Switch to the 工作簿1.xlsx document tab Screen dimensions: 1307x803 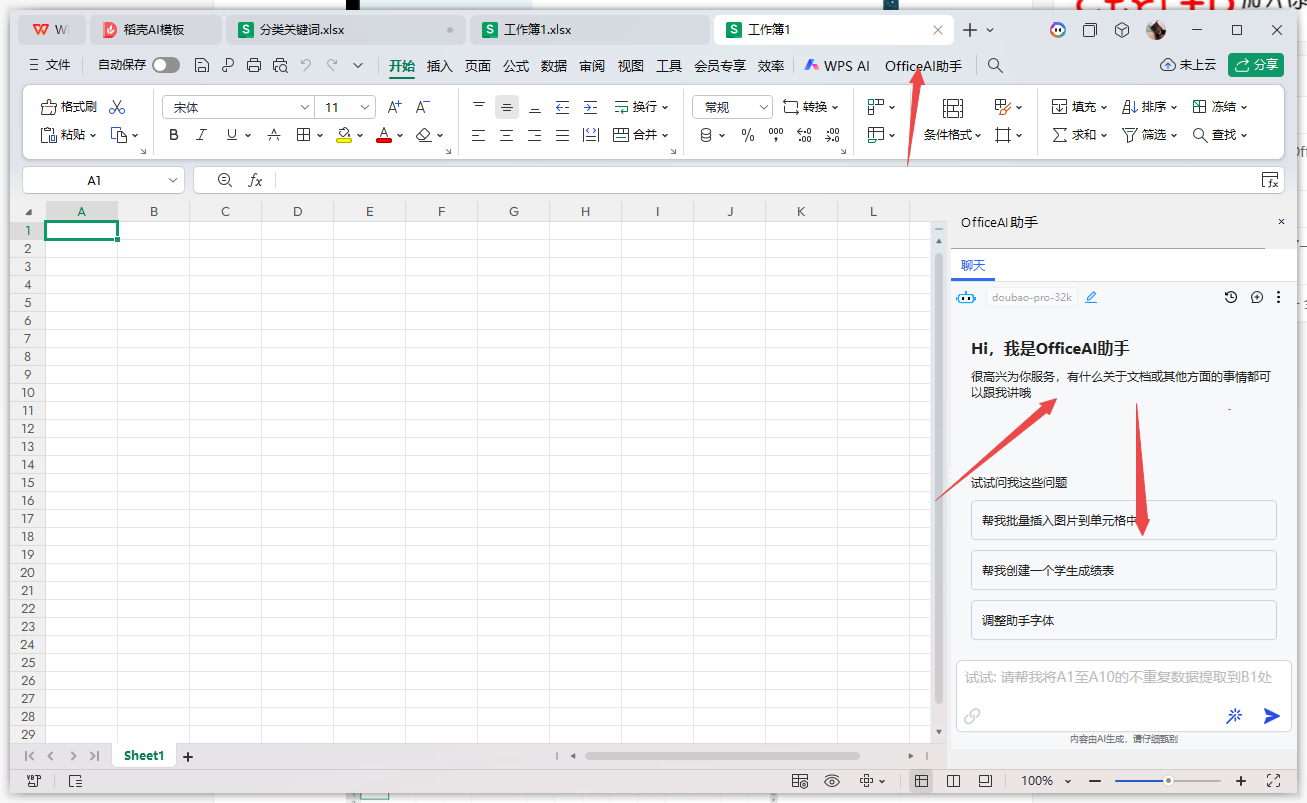(535, 30)
